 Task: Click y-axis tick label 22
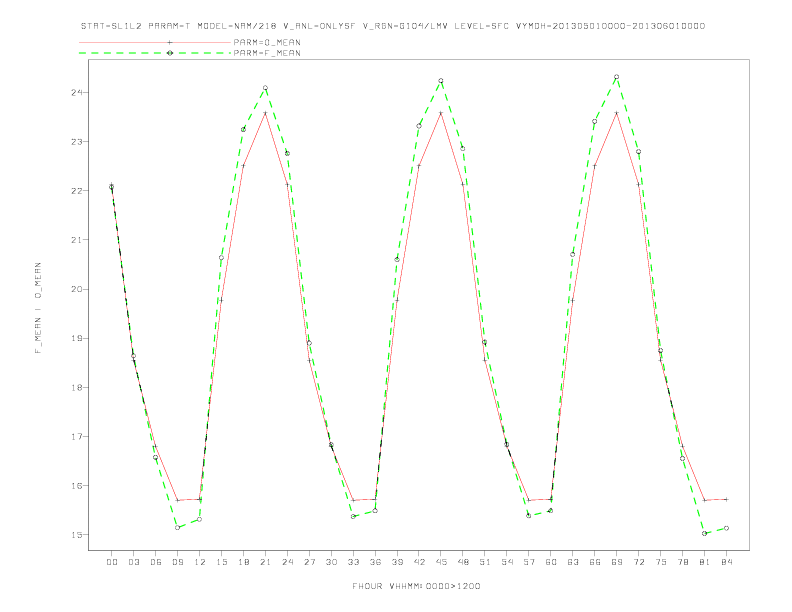point(77,191)
